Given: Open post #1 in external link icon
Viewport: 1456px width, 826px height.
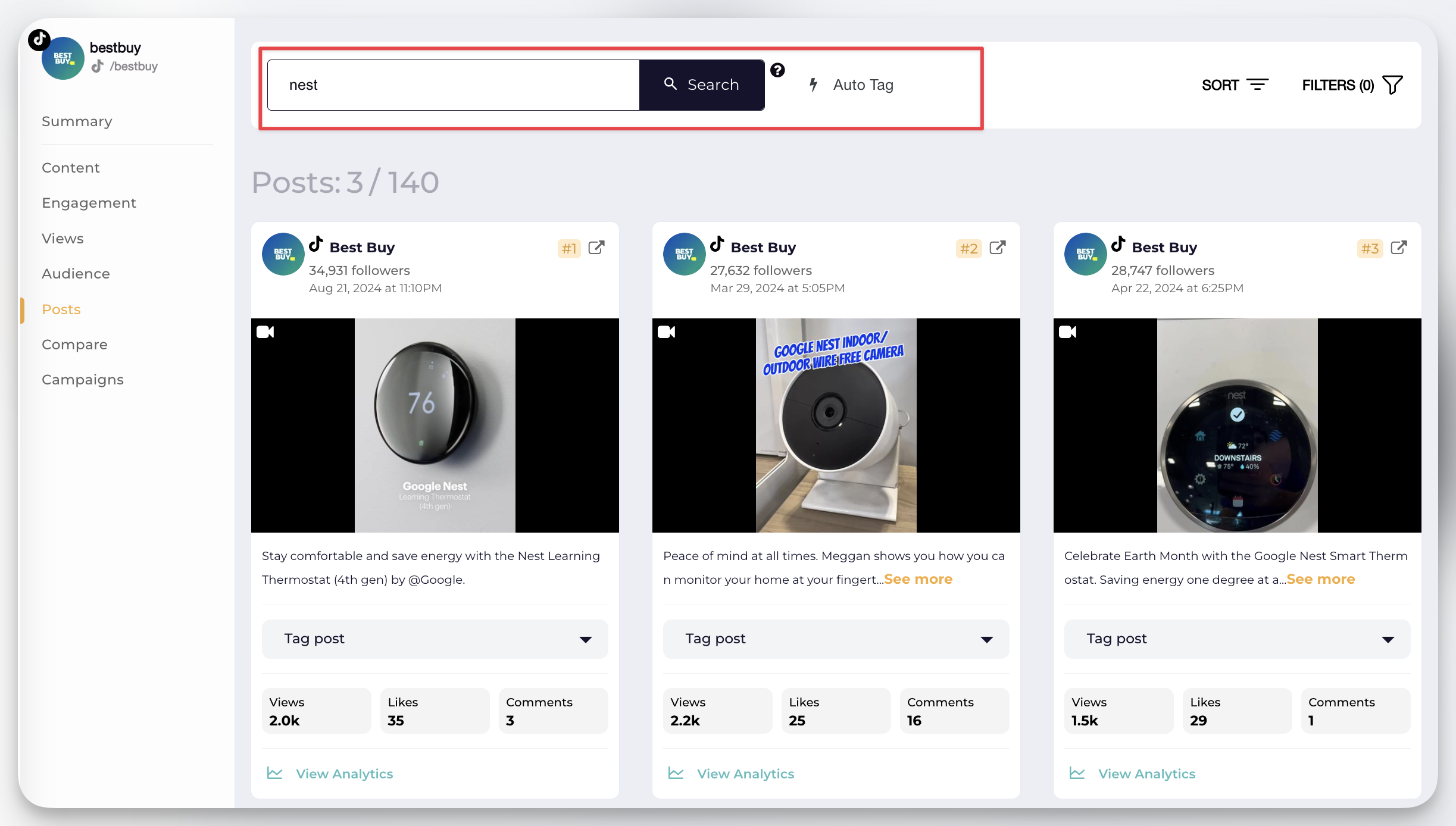Looking at the screenshot, I should tap(596, 248).
